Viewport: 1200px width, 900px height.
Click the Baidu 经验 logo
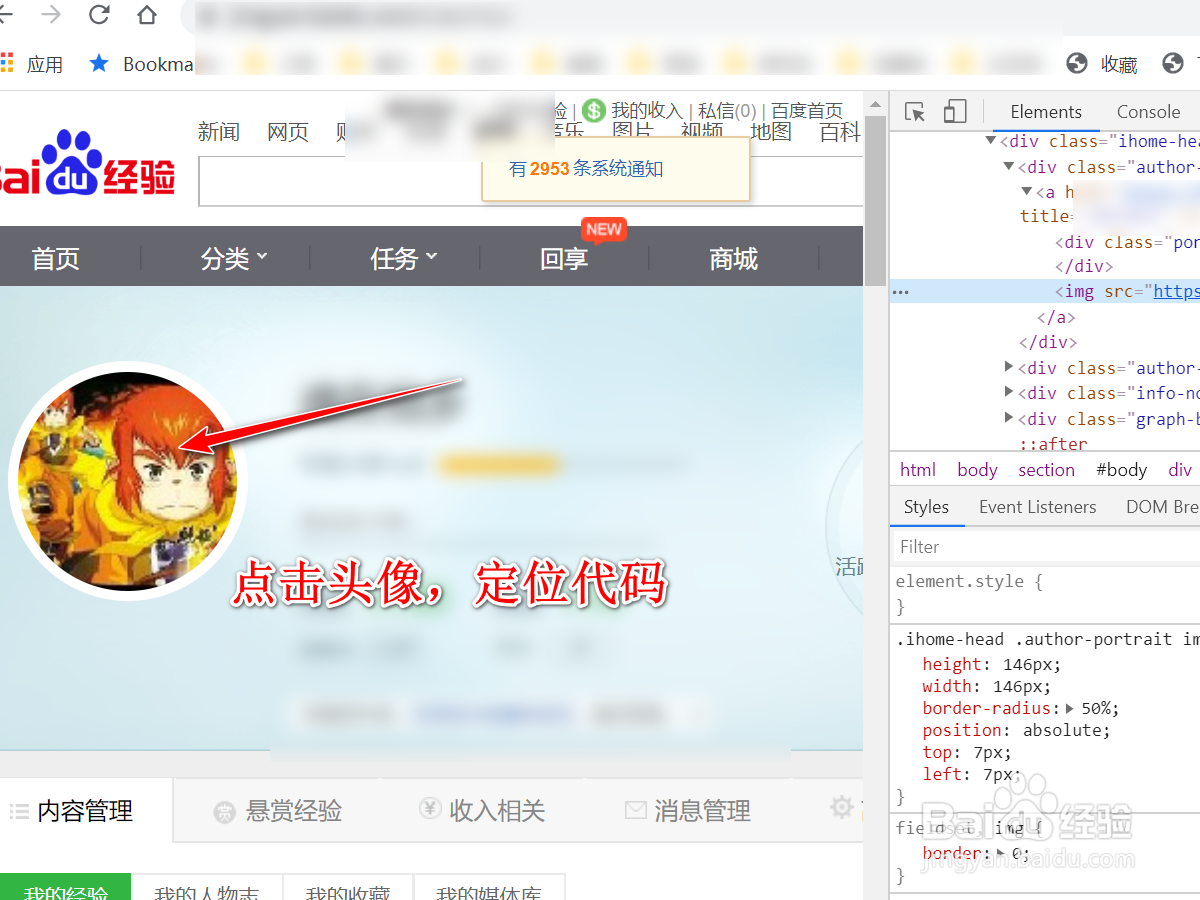click(x=87, y=163)
